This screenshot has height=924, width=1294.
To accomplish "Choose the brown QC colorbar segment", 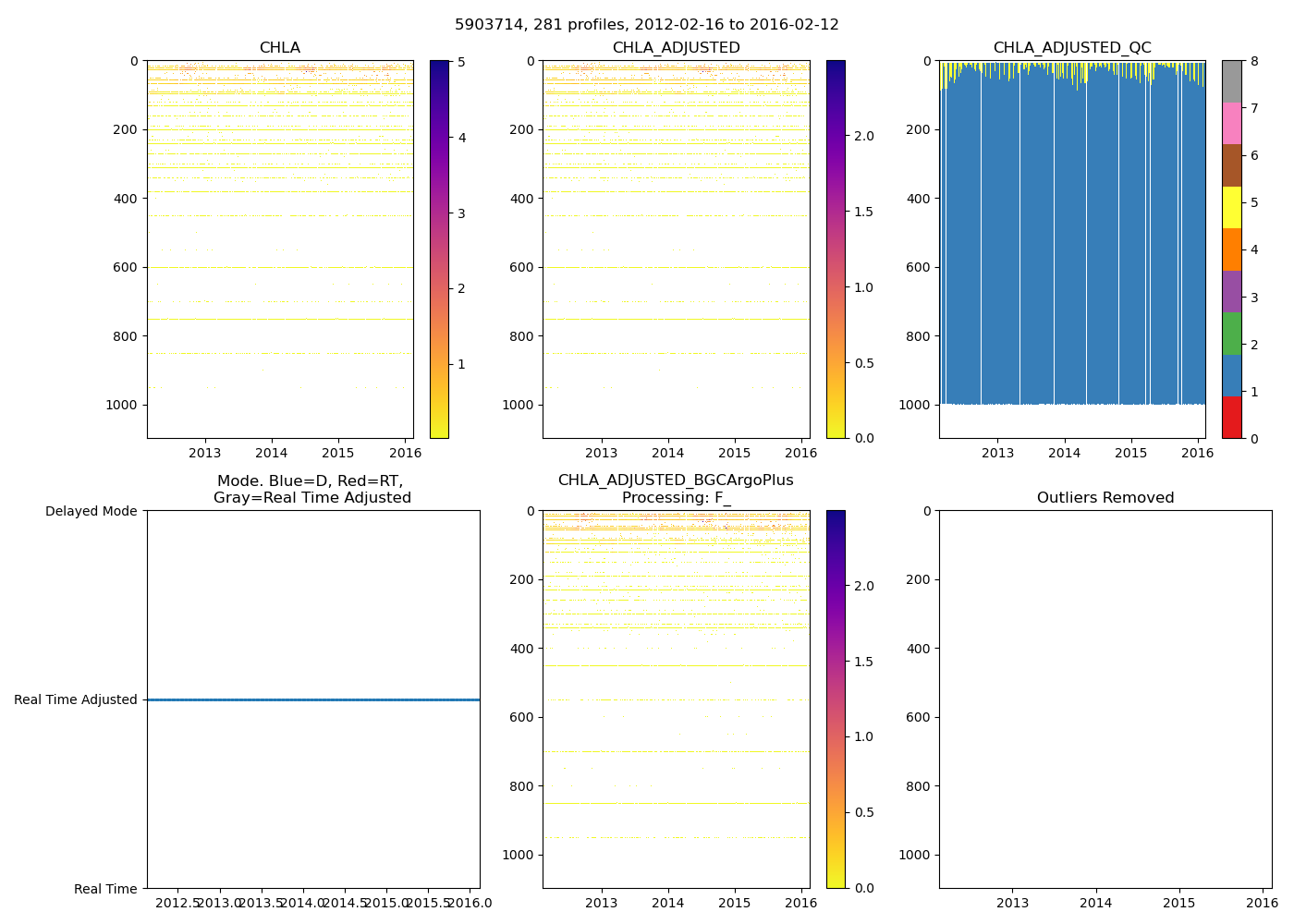I will (1231, 165).
